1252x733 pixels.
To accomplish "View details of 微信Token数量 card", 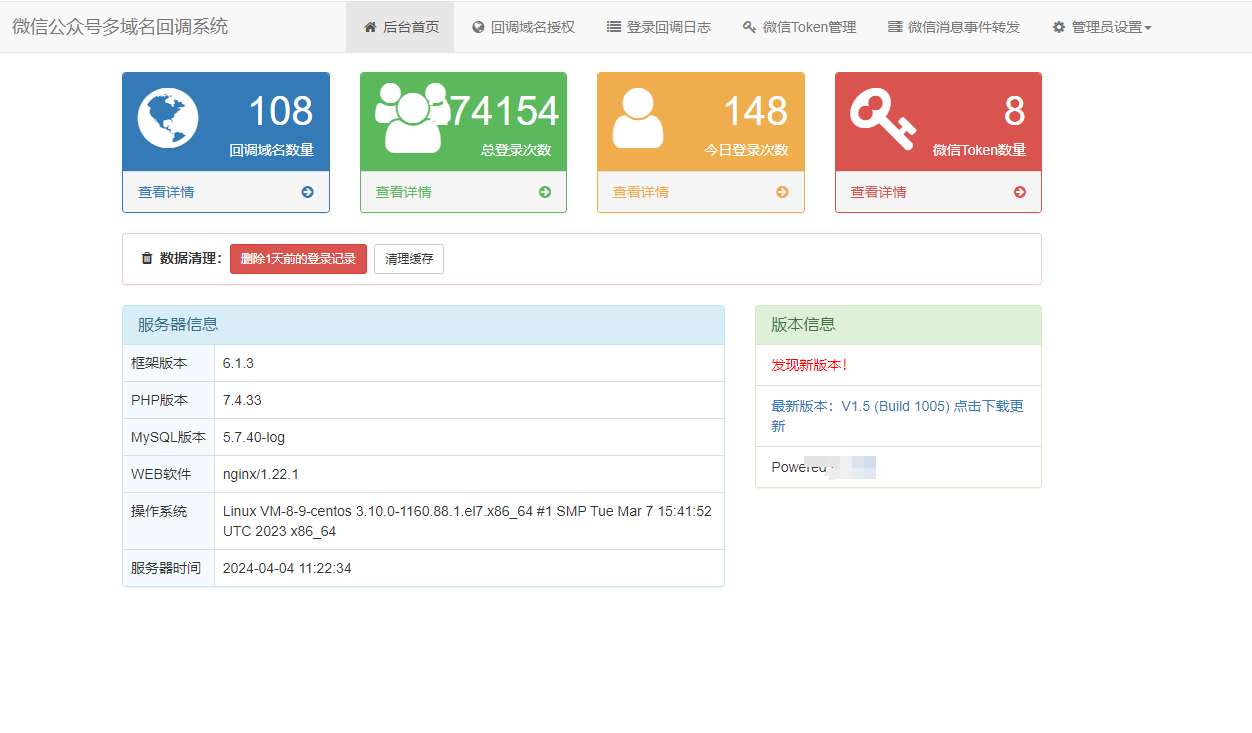I will pyautogui.click(x=938, y=192).
